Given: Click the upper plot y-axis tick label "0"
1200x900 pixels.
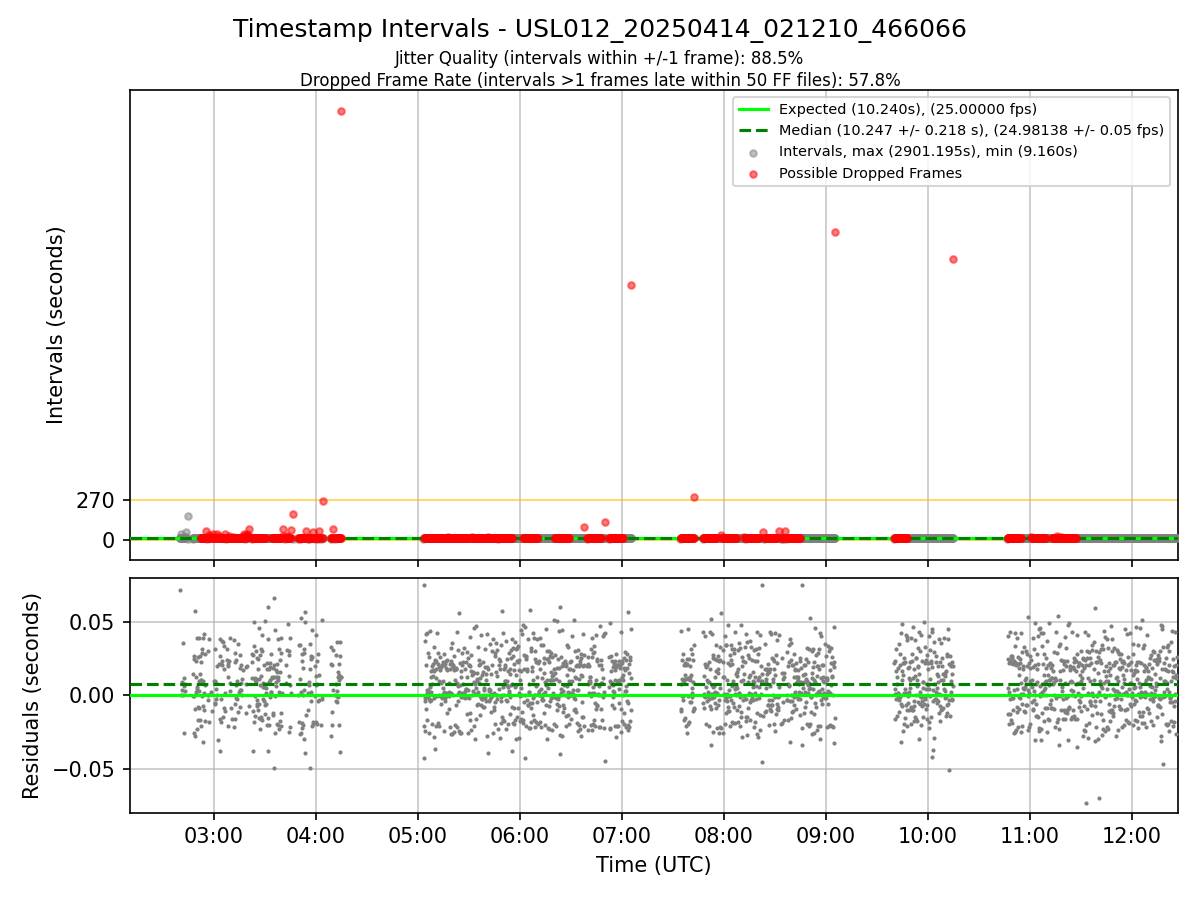Looking at the screenshot, I should coord(110,540).
